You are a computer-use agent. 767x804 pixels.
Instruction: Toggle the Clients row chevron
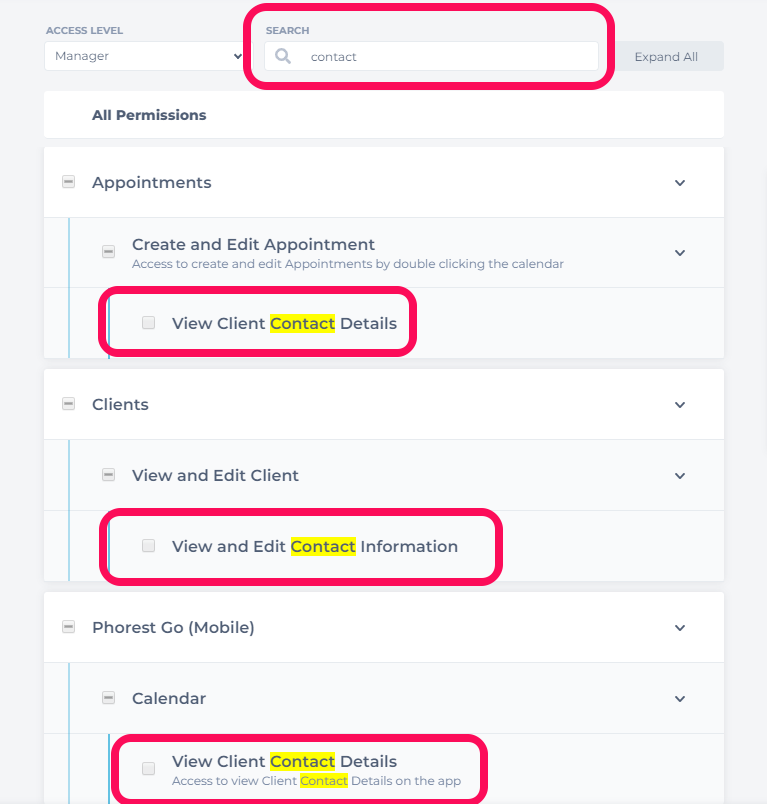pyautogui.click(x=680, y=405)
